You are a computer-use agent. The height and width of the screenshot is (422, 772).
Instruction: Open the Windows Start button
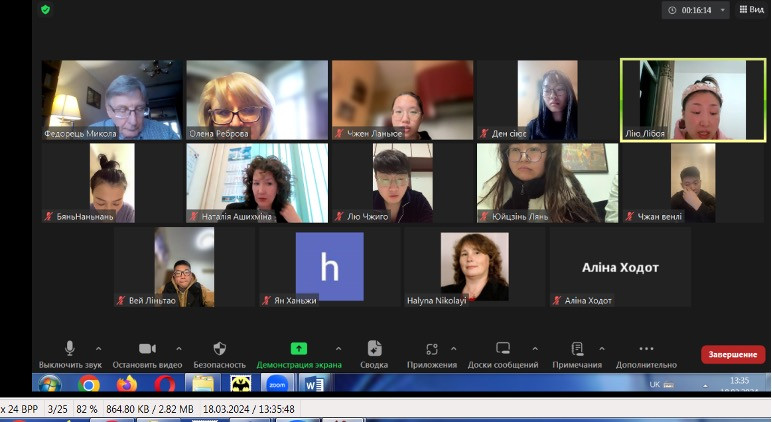coord(50,384)
